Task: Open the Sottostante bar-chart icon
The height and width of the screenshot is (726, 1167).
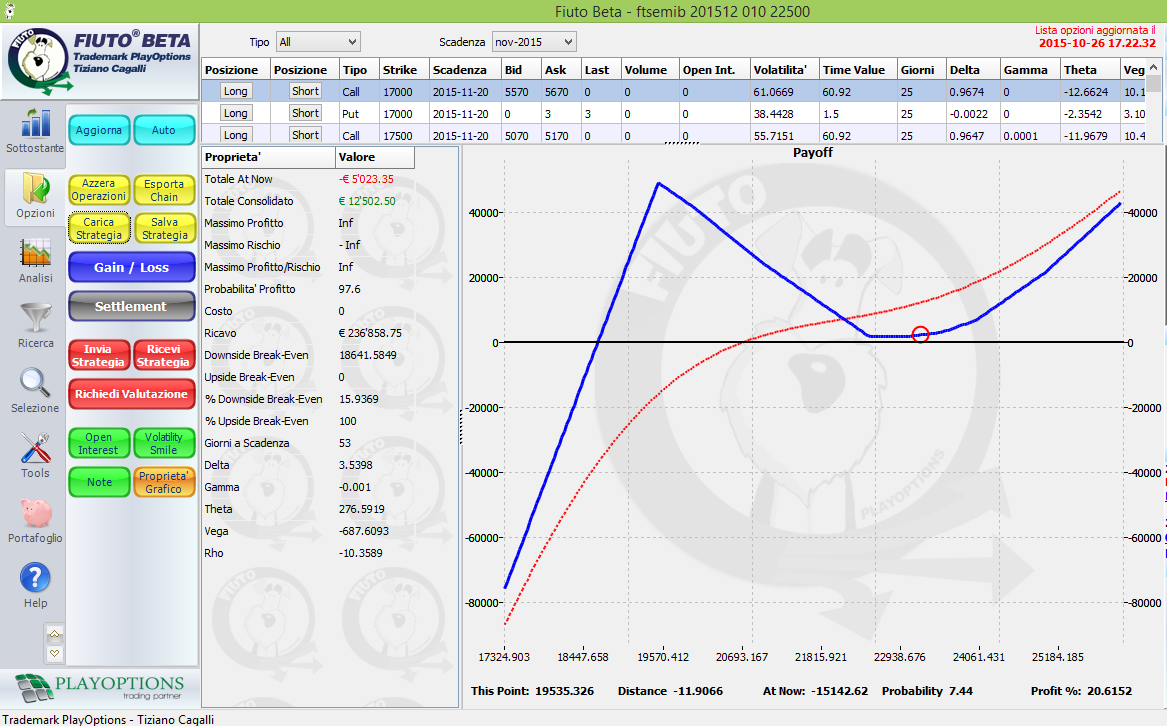Action: pyautogui.click(x=35, y=124)
